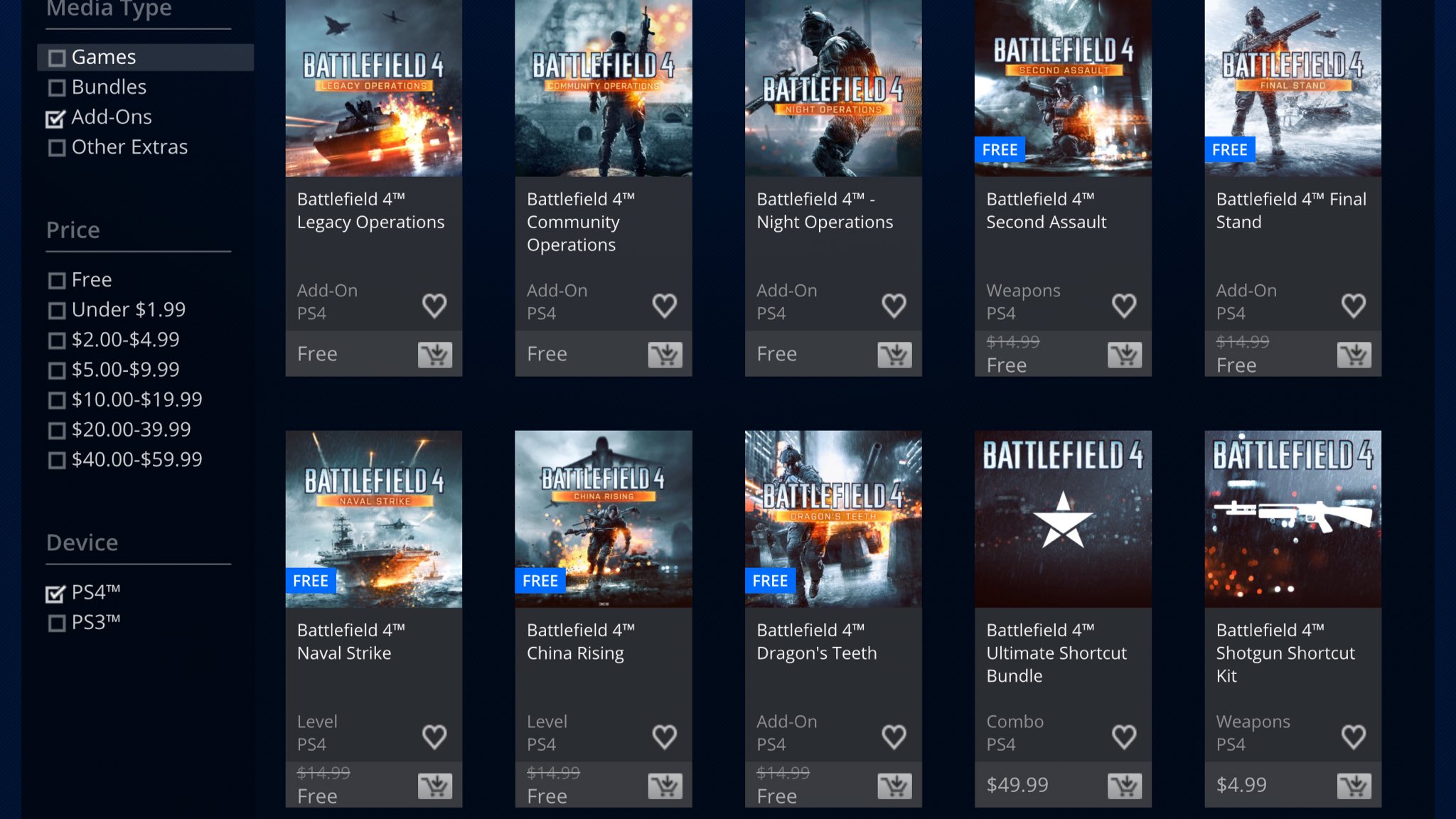1456x819 pixels.
Task: Open the Night Operations title link
Action: (825, 210)
